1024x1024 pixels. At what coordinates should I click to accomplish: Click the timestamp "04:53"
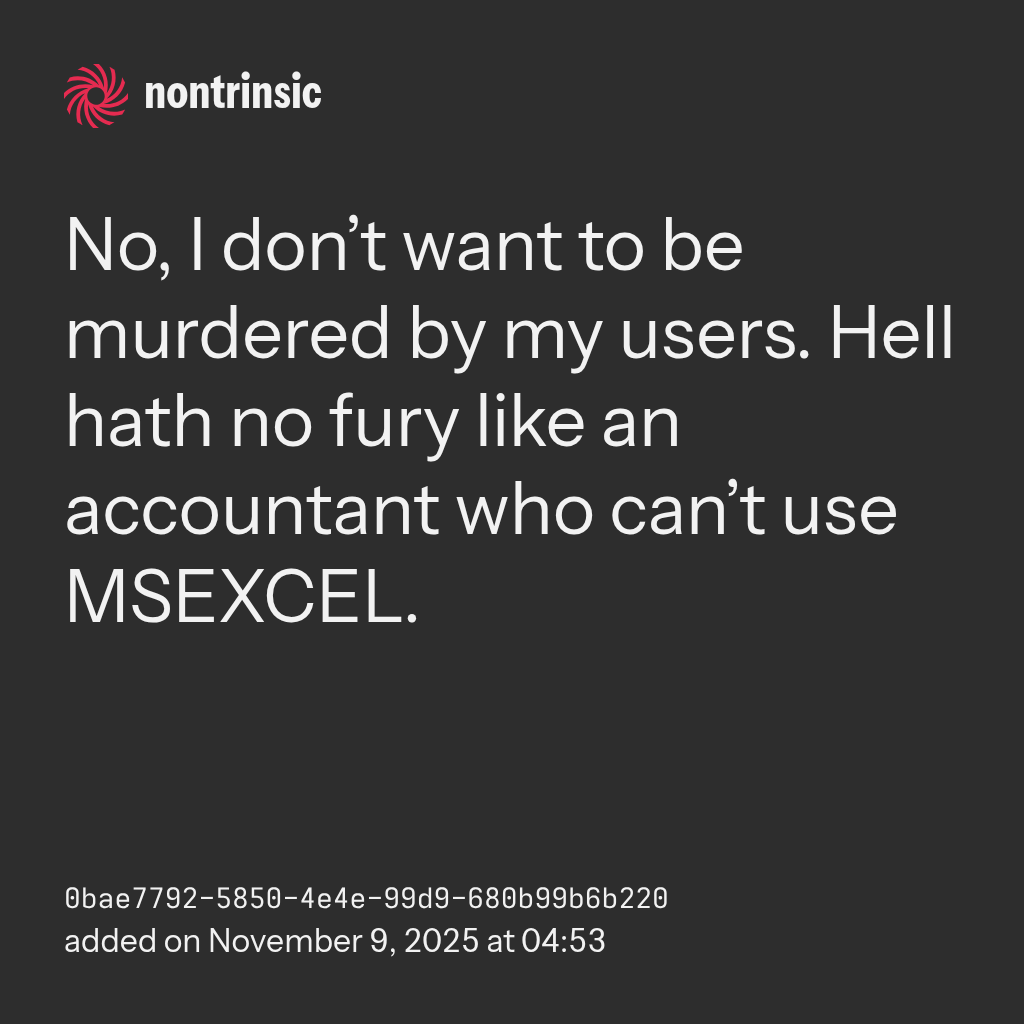(563, 941)
